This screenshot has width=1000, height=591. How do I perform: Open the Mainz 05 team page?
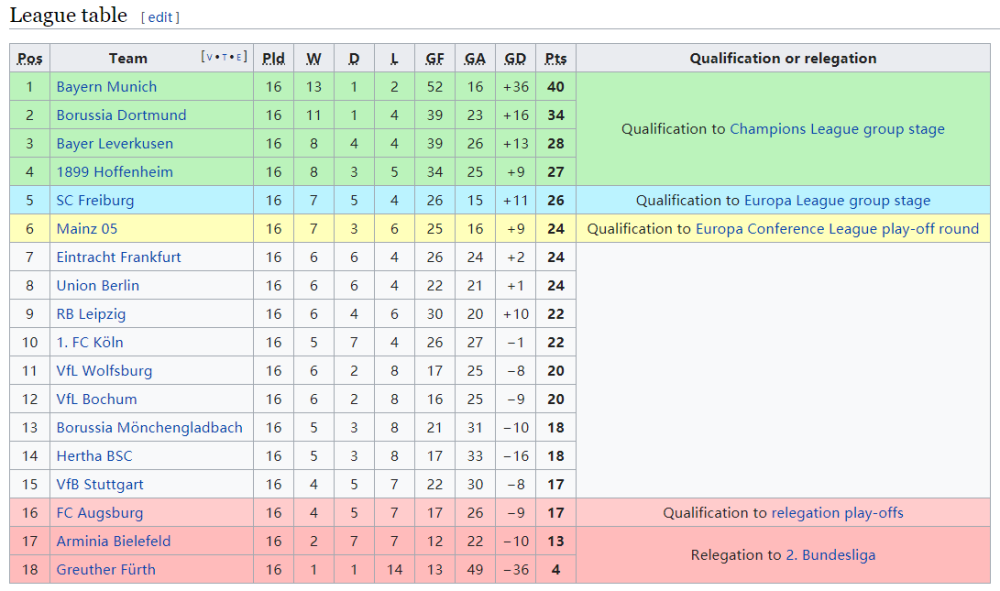coord(87,228)
